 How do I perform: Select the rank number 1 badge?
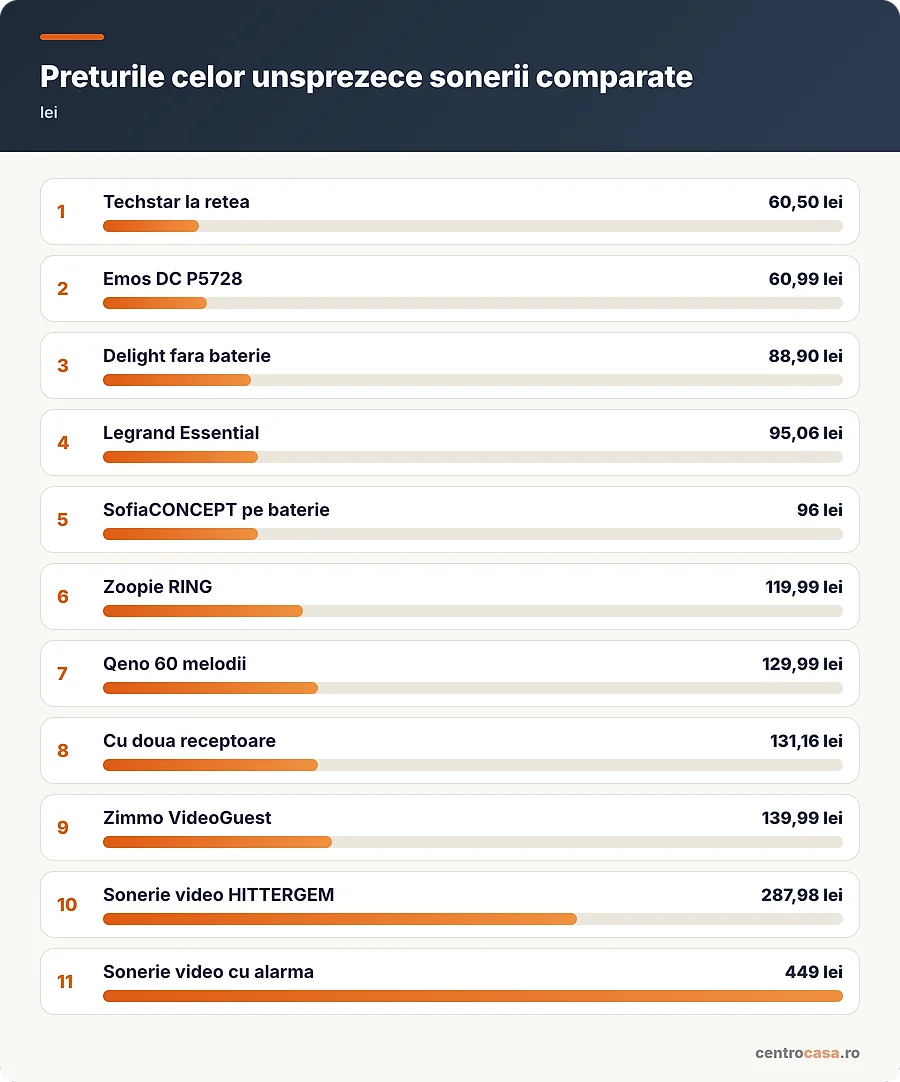61,212
